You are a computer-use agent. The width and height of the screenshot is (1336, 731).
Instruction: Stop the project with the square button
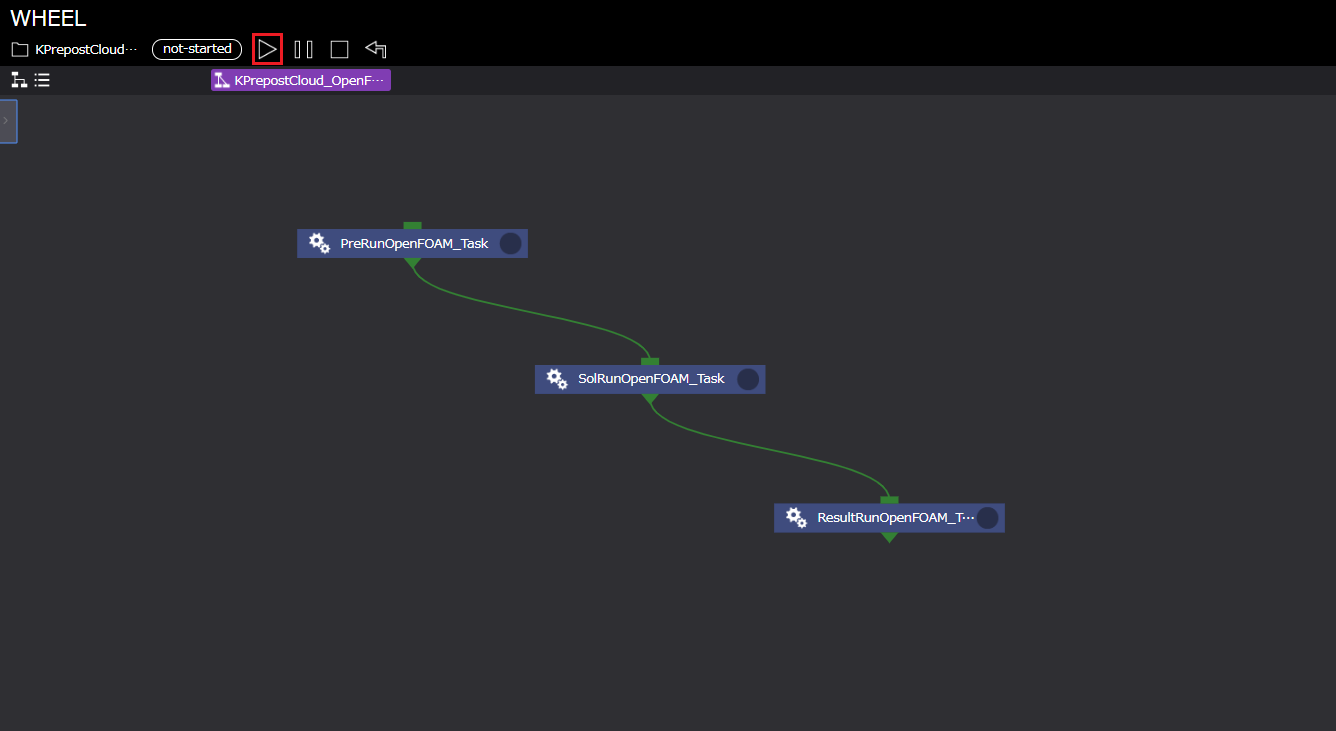tap(339, 49)
